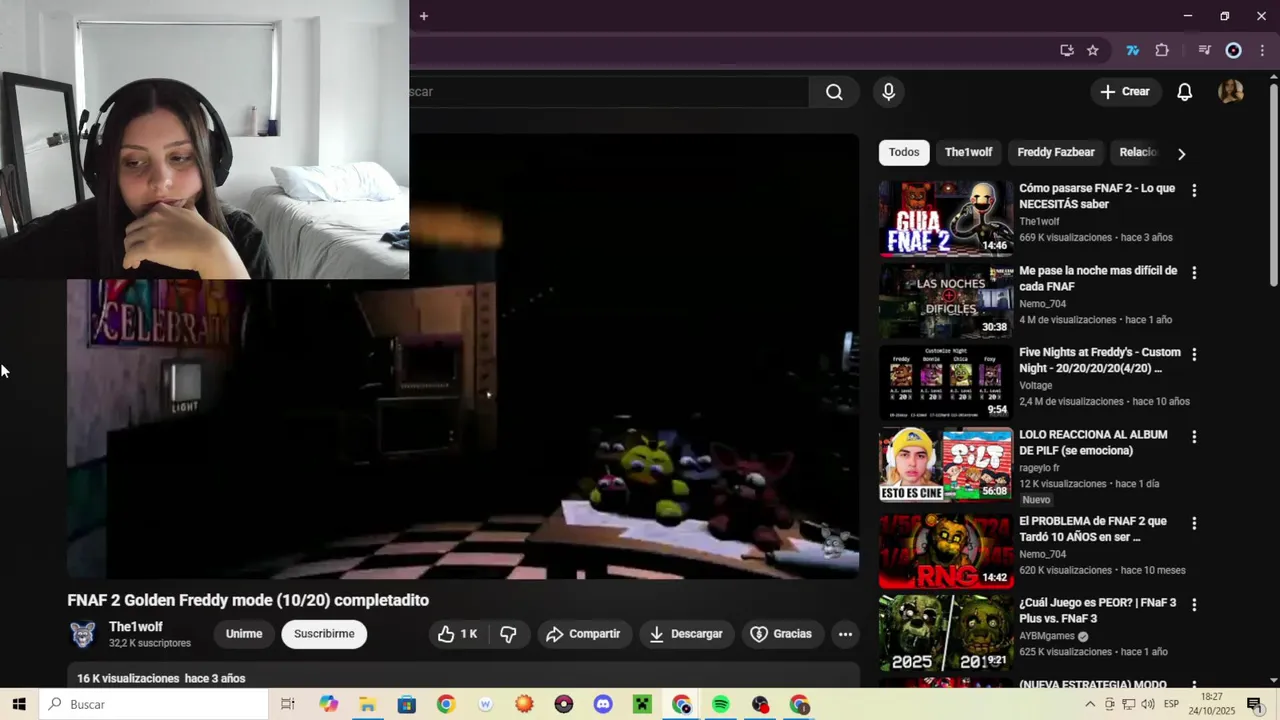The width and height of the screenshot is (1280, 720).
Task: Open the Chrome extensions puzzle icon
Action: coord(1162,50)
